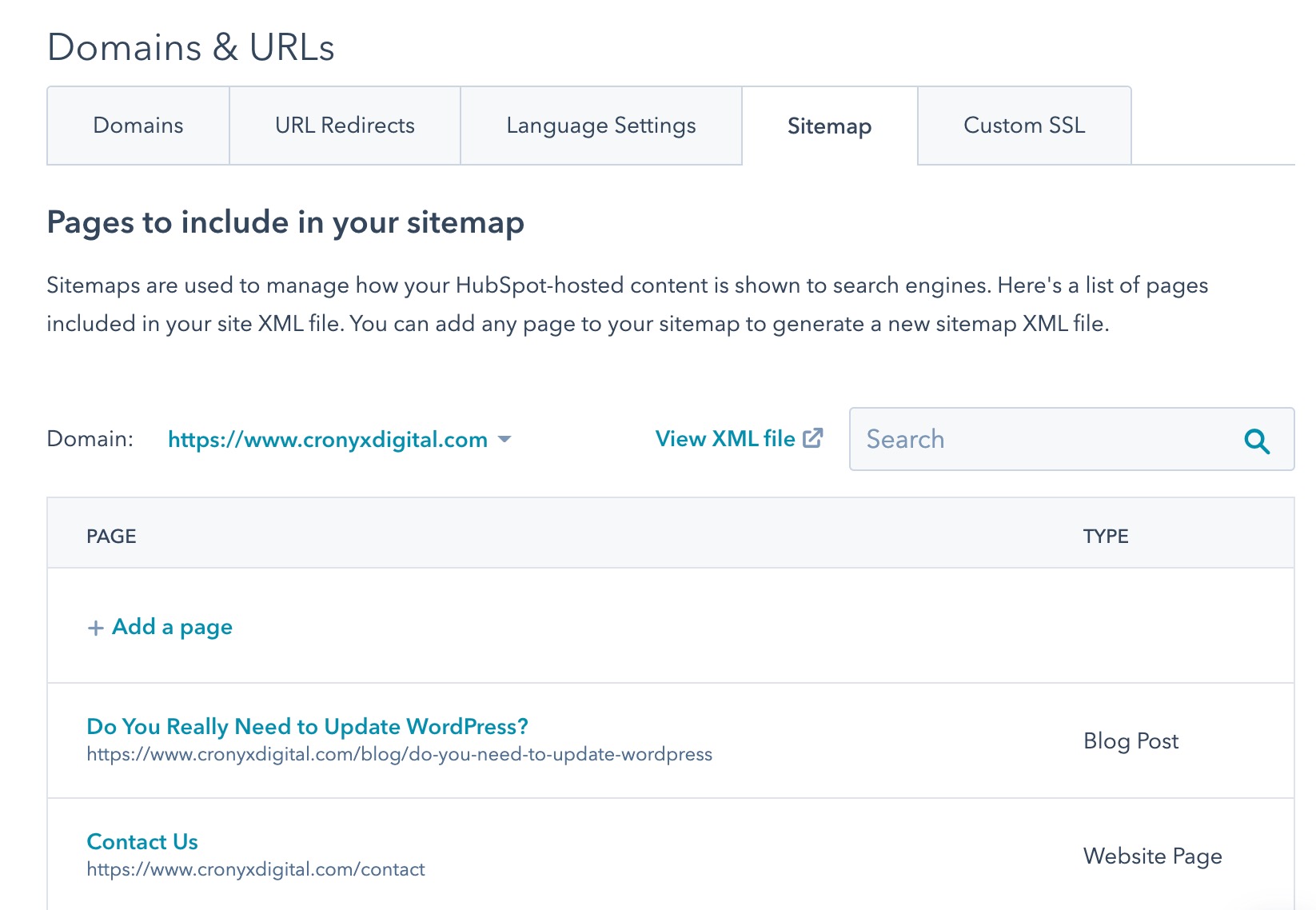Click the blog post URL under the WordPress title
1316x910 pixels.
[399, 754]
